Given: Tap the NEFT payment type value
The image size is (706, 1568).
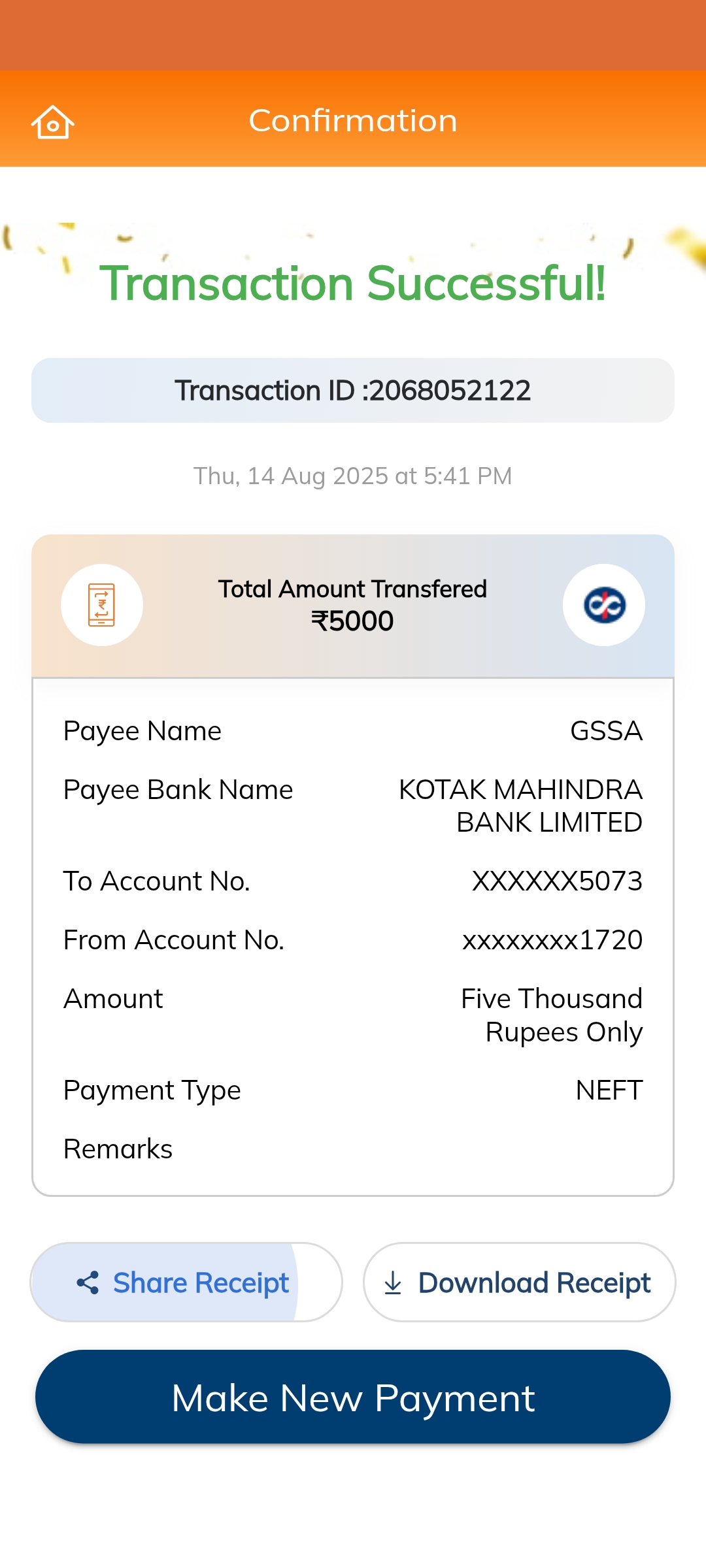Looking at the screenshot, I should (x=609, y=1090).
